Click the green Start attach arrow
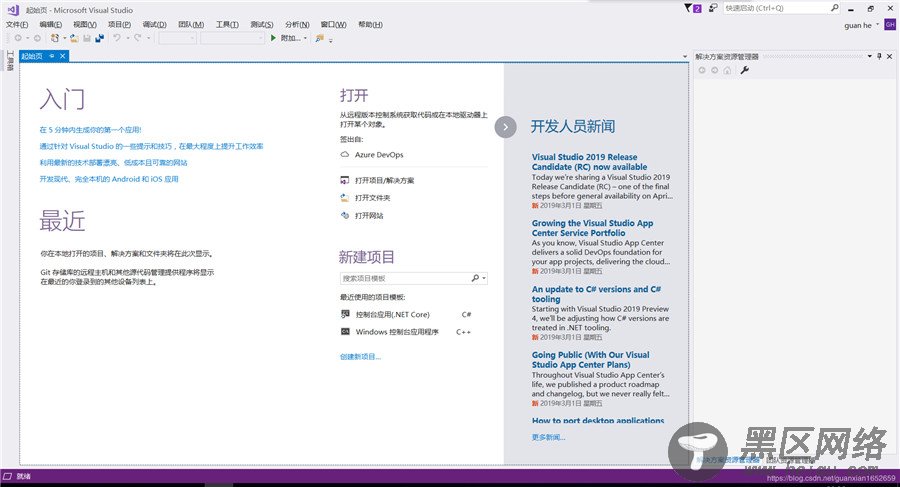 pyautogui.click(x=273, y=38)
